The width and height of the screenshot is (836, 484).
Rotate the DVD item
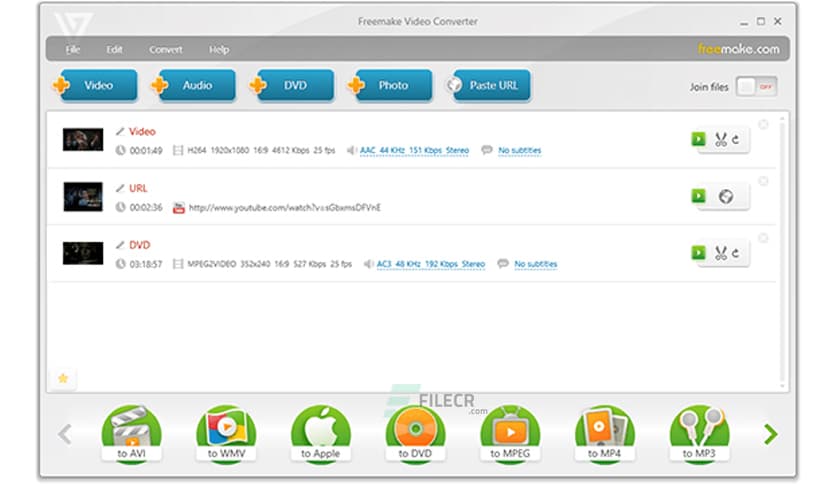coord(736,253)
